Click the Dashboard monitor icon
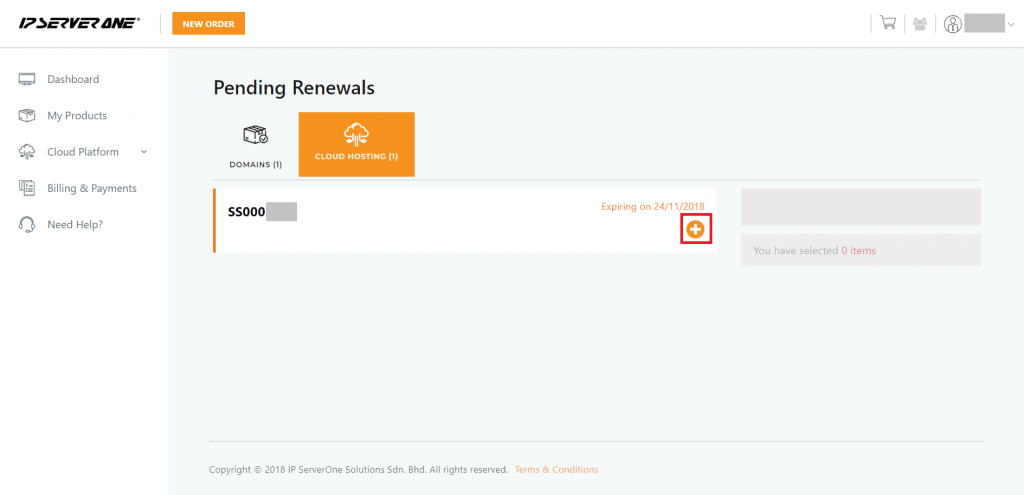The image size is (1024, 495). coord(27,80)
